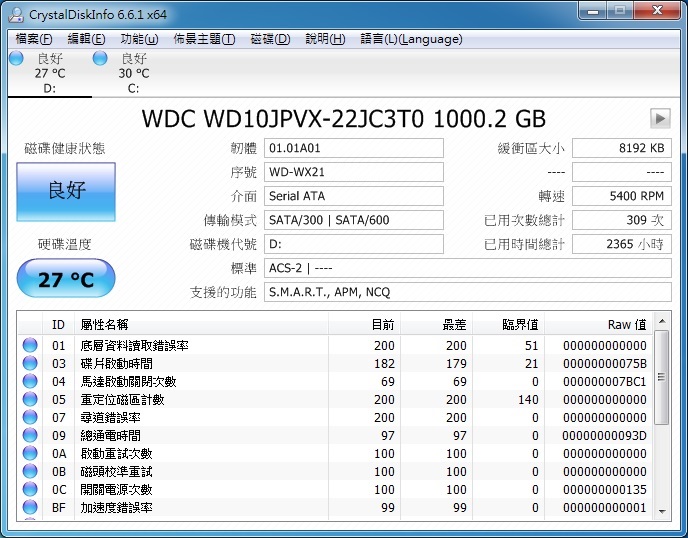Click the CrystalDiskInfo app icon in title bar

[16, 14]
